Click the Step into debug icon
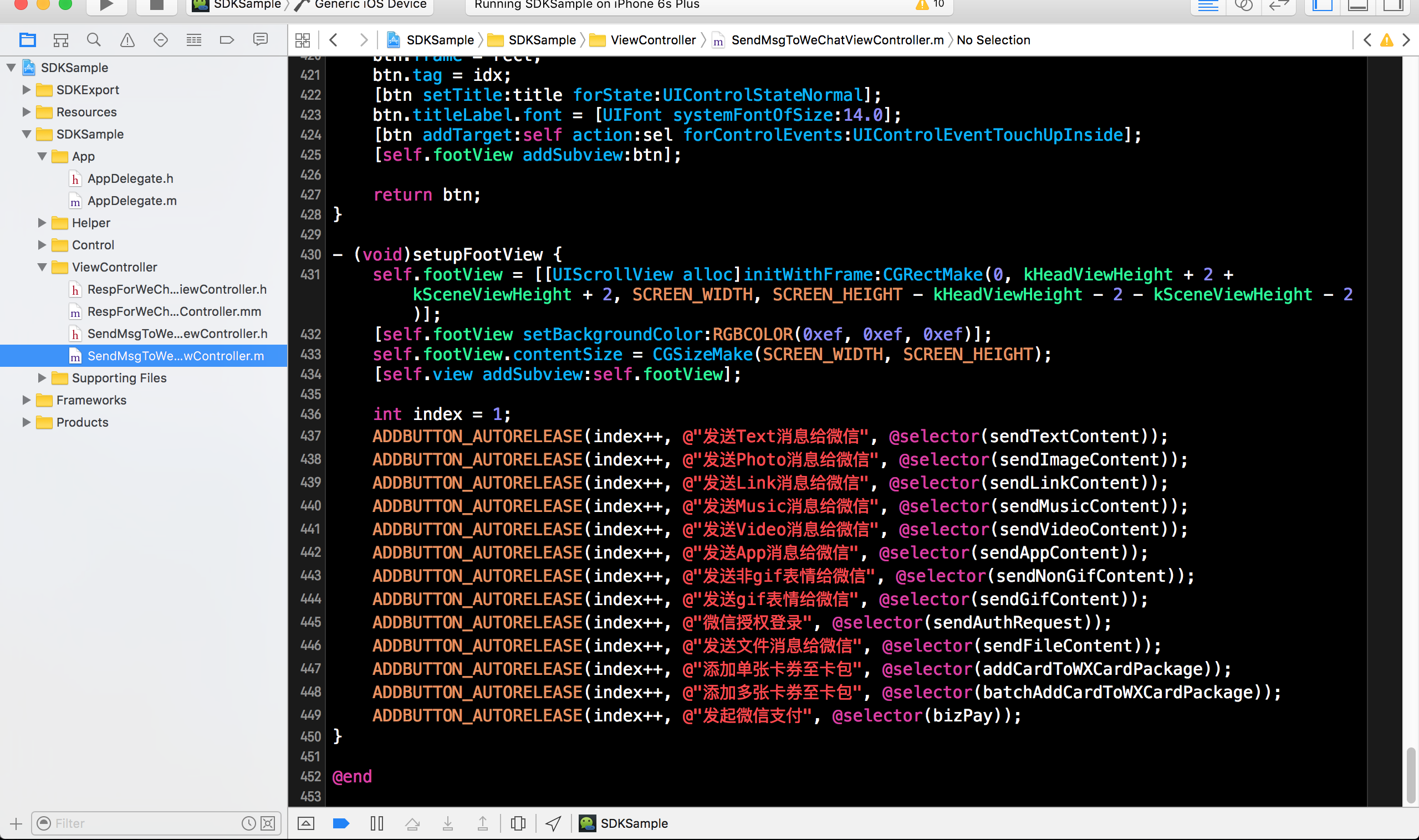The image size is (1419, 840). tap(447, 823)
